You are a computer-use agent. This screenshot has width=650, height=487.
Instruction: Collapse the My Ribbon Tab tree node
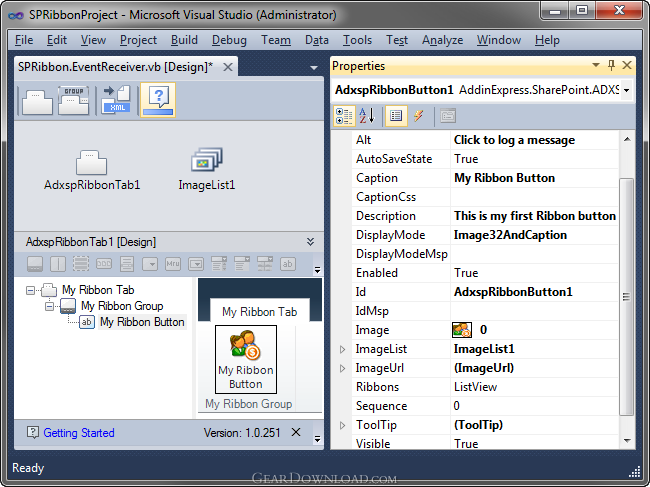click(30, 290)
